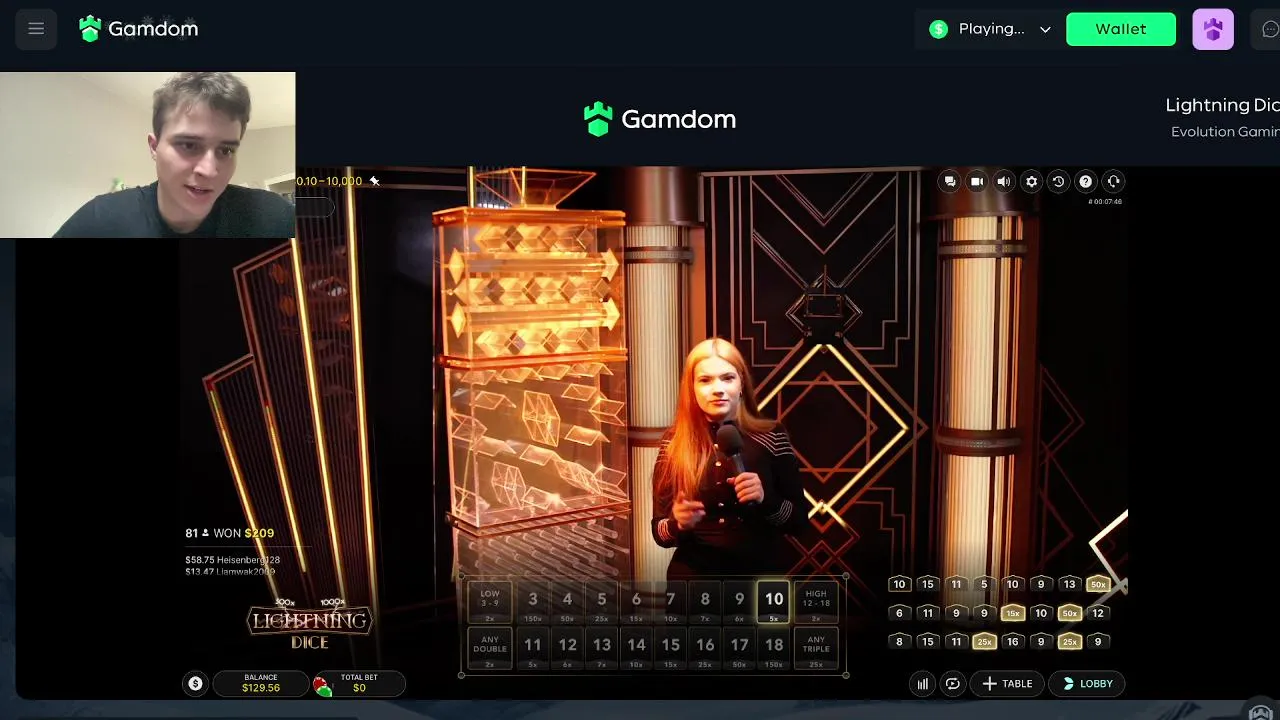Viewport: 1280px width, 720px height.
Task: Select the highlighted total 10 spot
Action: coord(774,602)
